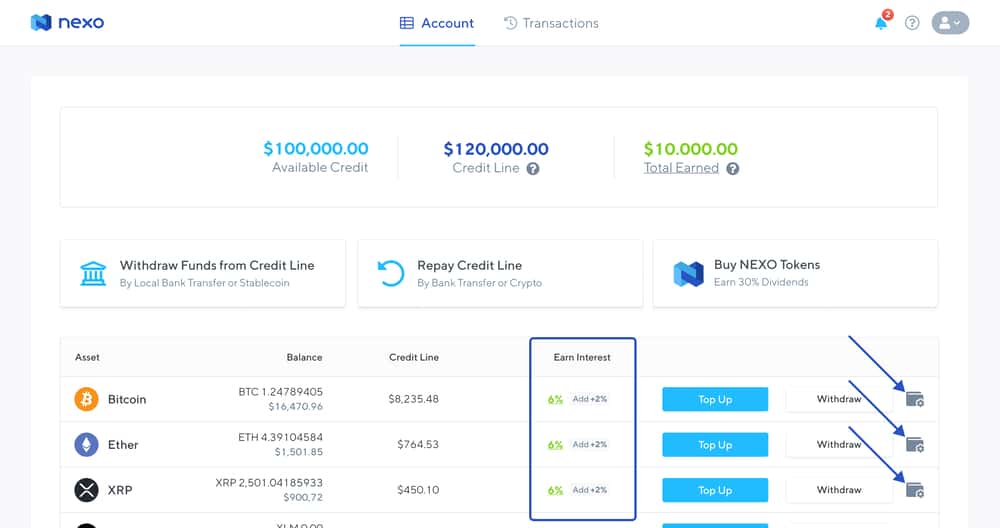Click the $16,470.96 Bitcoin dollar value
The width and height of the screenshot is (1000, 528).
(295, 406)
